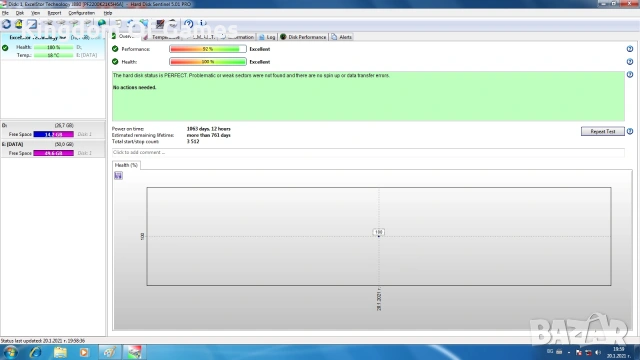Click the yellow warning toolbar icon
This screenshot has width=640, height=360.
click(19, 24)
